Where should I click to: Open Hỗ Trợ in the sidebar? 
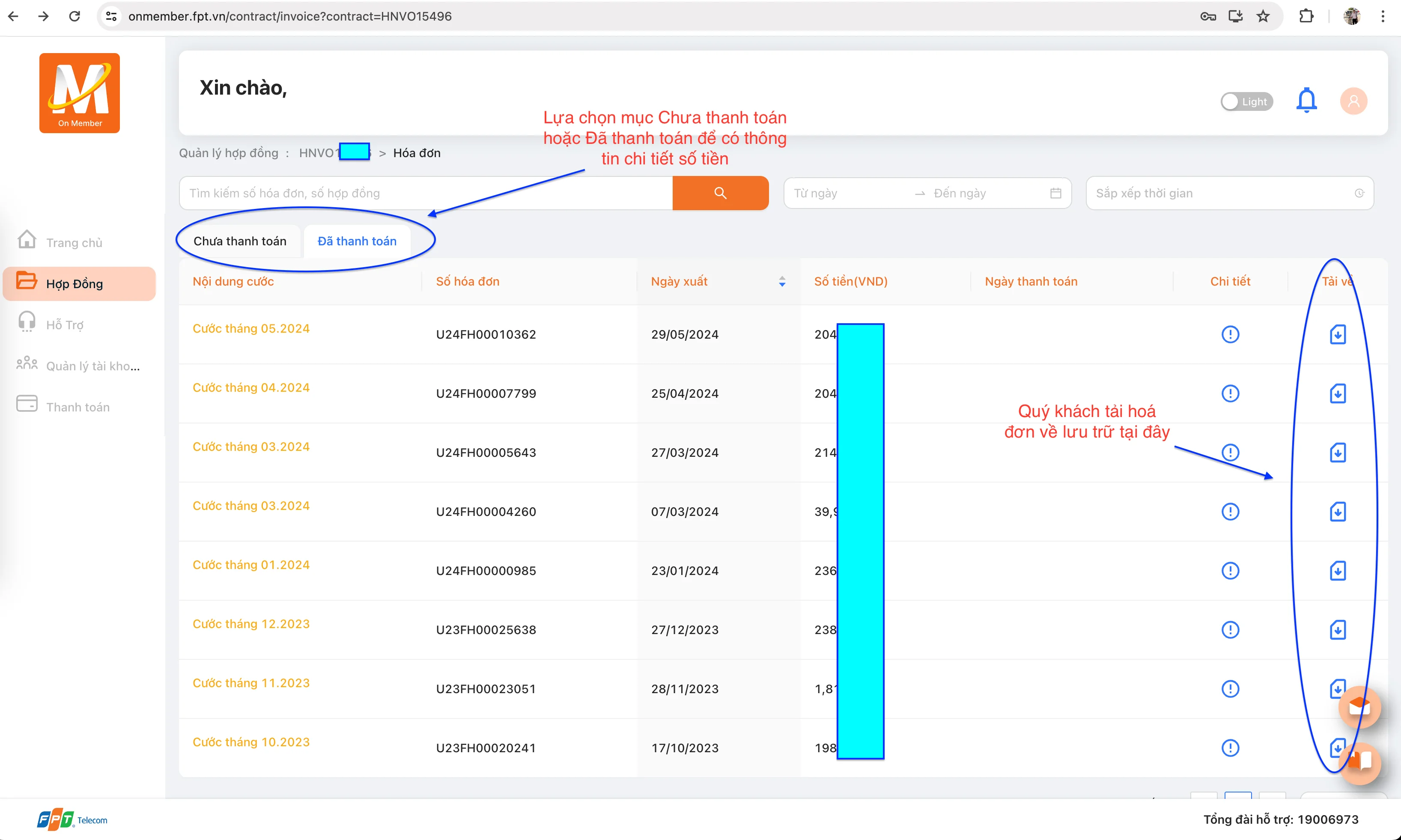tap(65, 325)
